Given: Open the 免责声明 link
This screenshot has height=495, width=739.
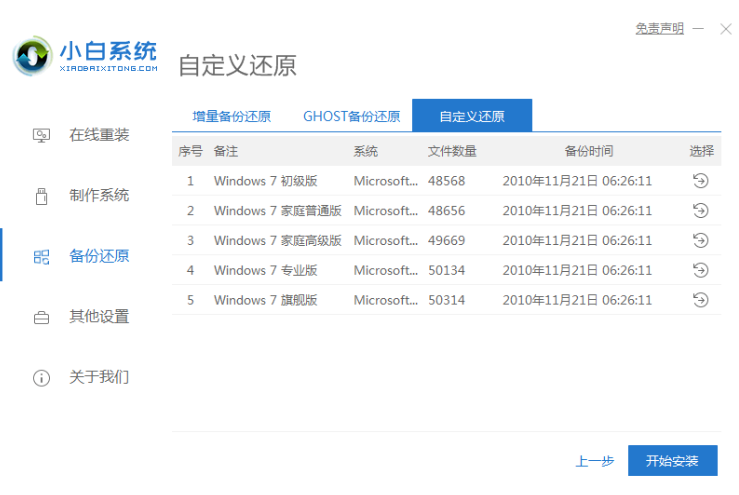Looking at the screenshot, I should pyautogui.click(x=659, y=29).
